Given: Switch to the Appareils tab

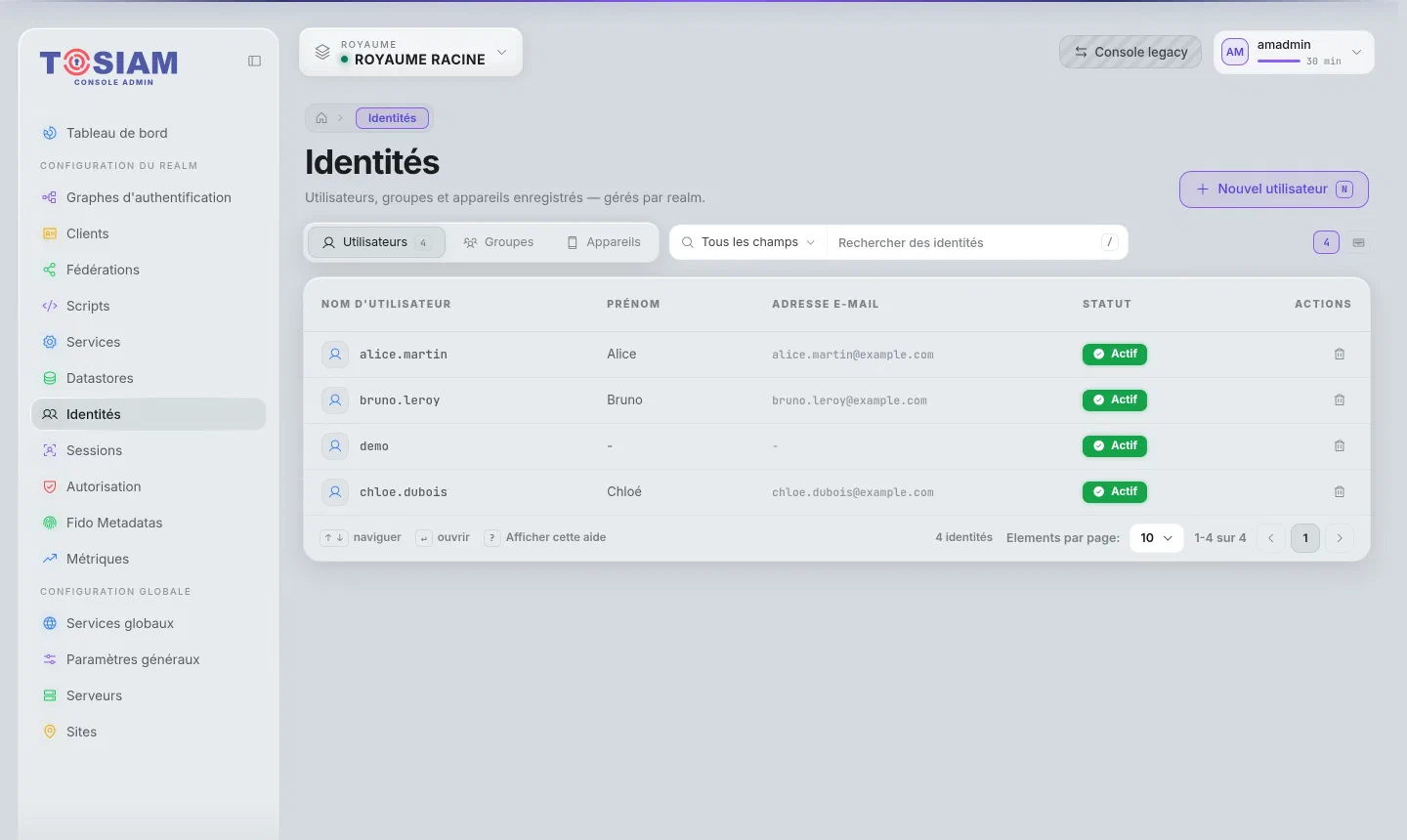Looking at the screenshot, I should pyautogui.click(x=604, y=242).
